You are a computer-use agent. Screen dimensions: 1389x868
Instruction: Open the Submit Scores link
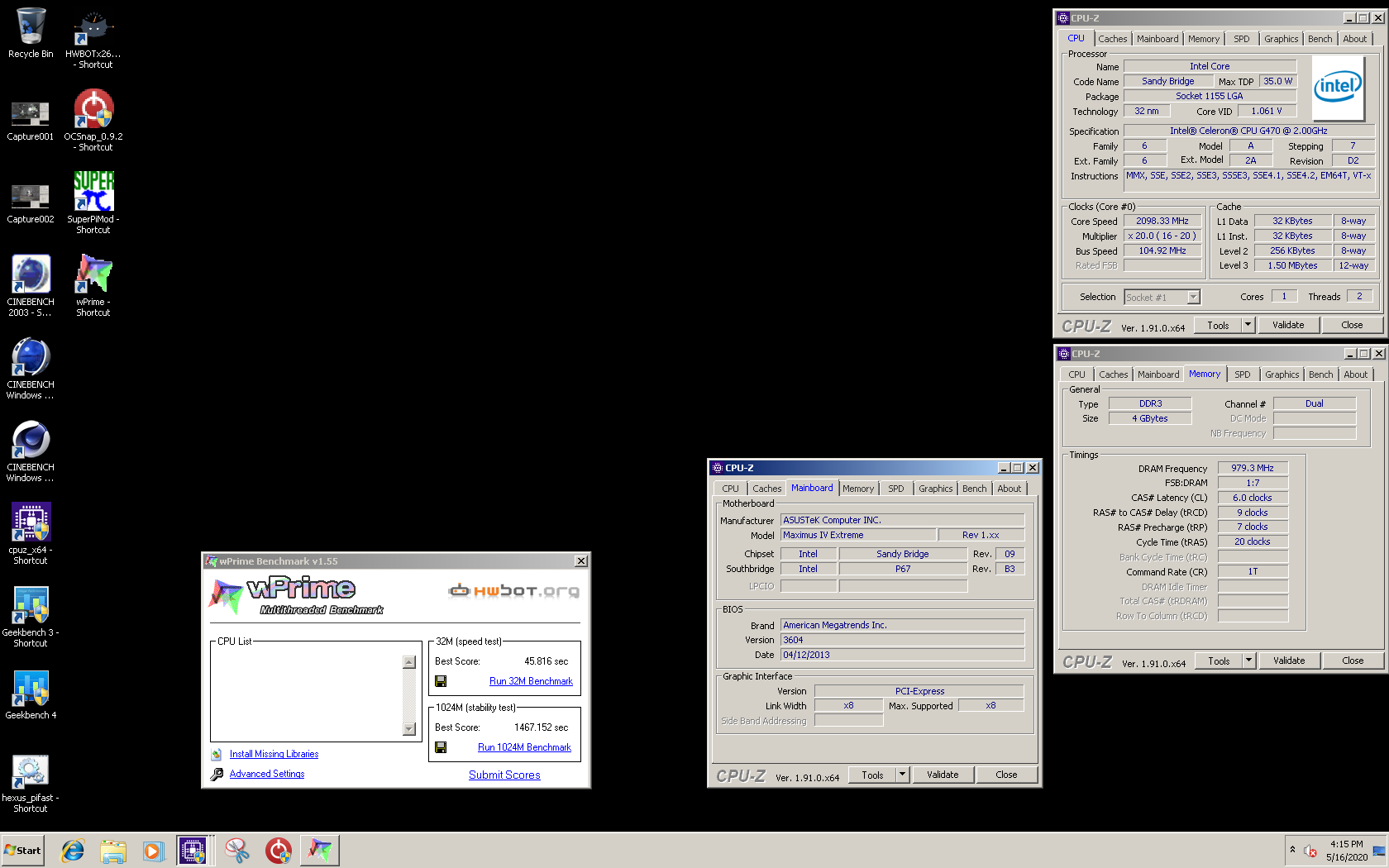coord(504,775)
